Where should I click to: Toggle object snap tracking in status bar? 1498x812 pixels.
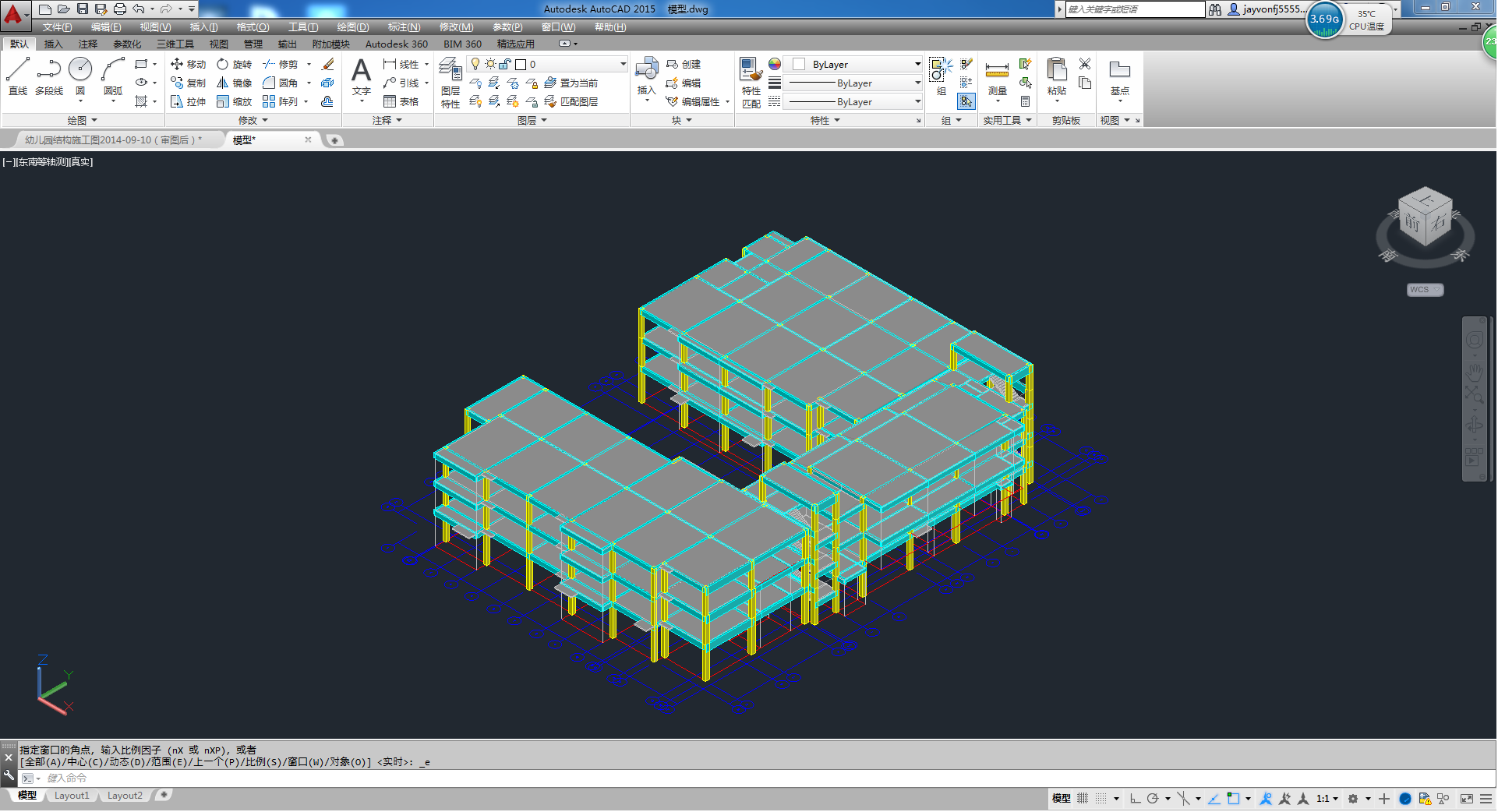click(x=1214, y=799)
